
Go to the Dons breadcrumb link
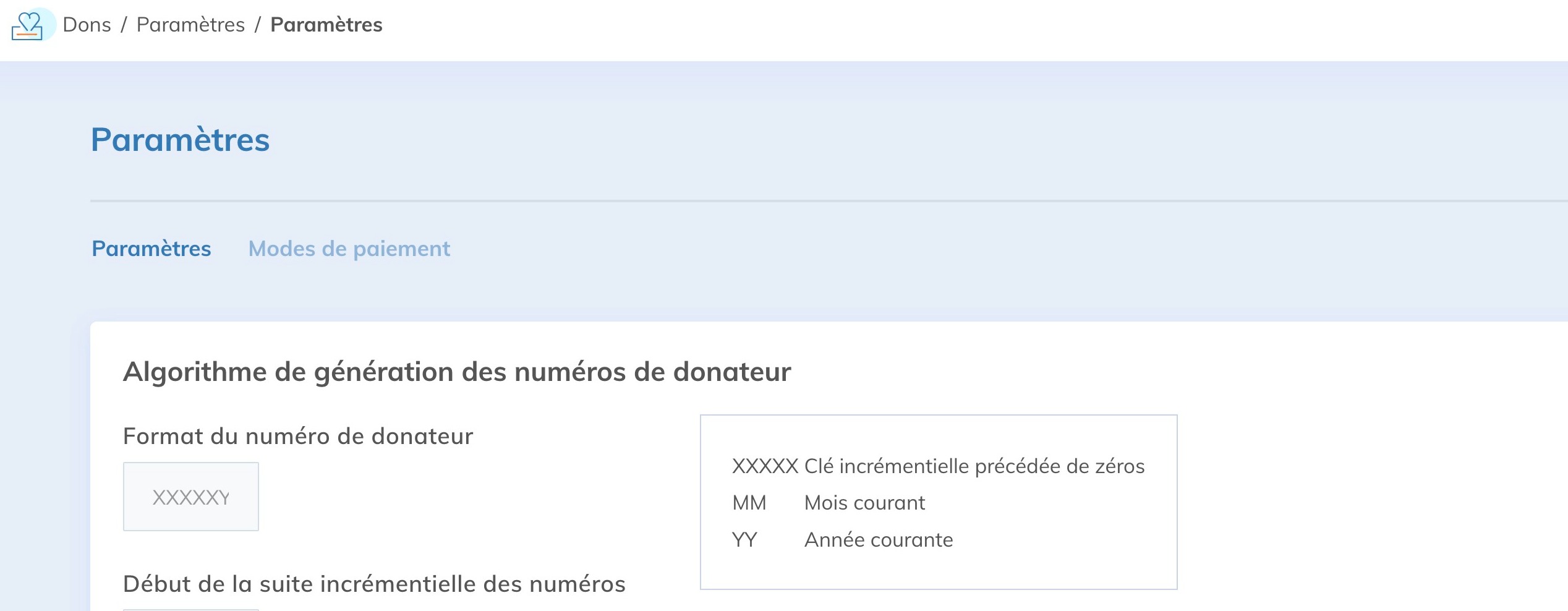[87, 25]
